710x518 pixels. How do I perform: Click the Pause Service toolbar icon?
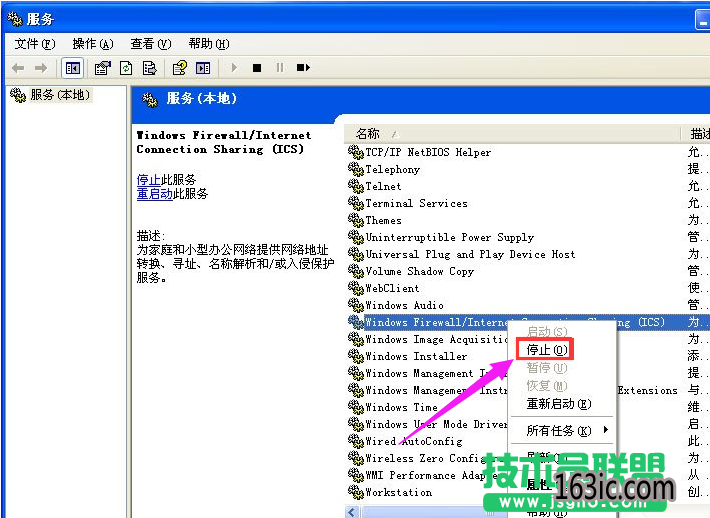280,68
